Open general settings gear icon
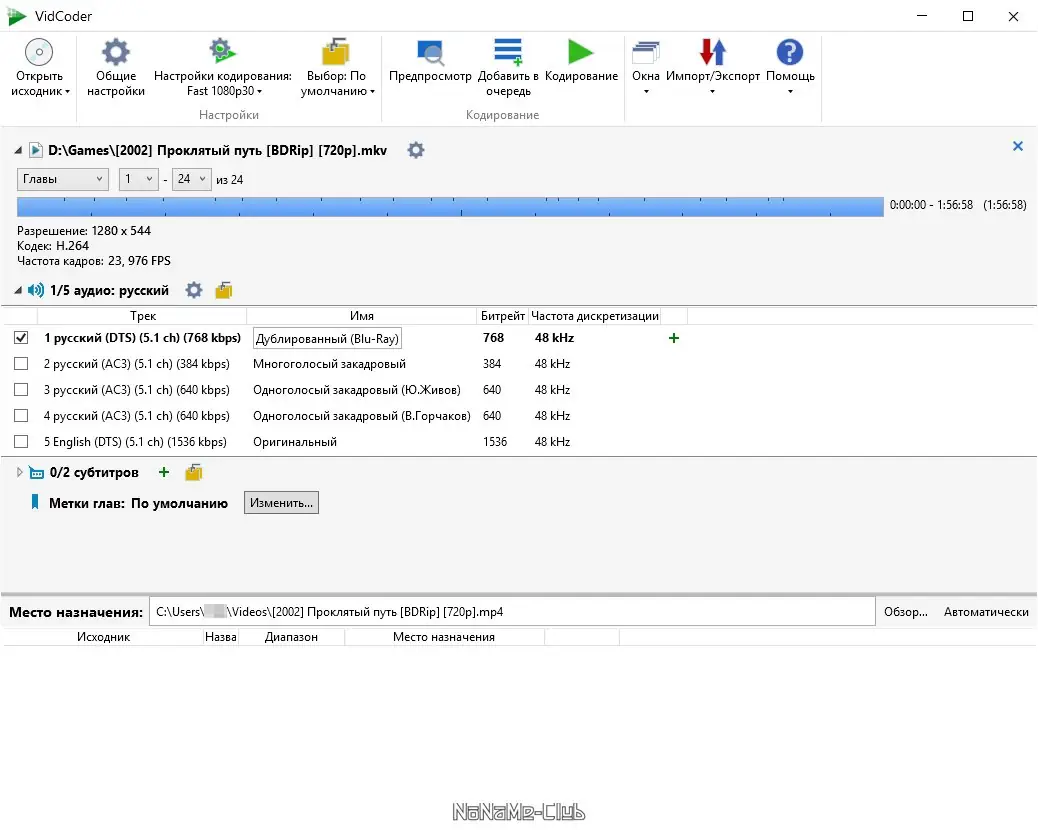This screenshot has height=830, width=1038. click(x=116, y=52)
